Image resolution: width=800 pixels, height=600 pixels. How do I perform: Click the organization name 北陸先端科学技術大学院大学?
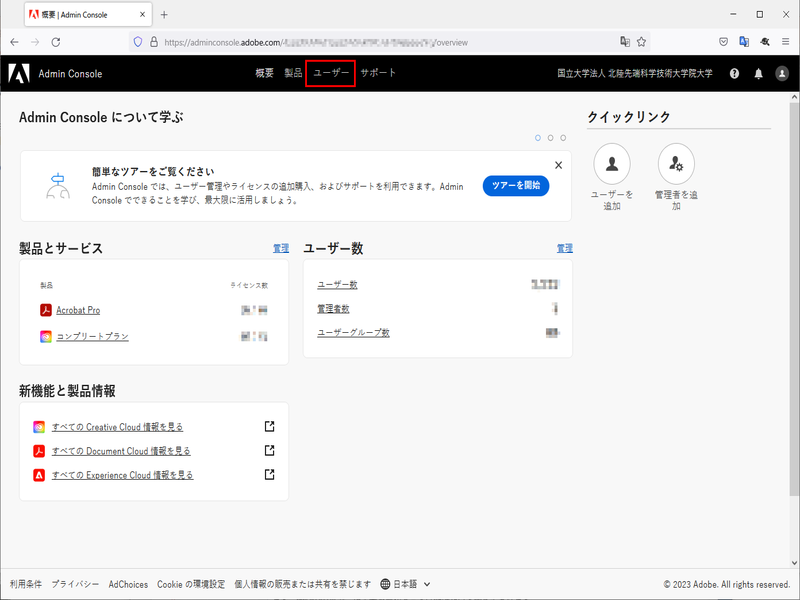[x=635, y=73]
